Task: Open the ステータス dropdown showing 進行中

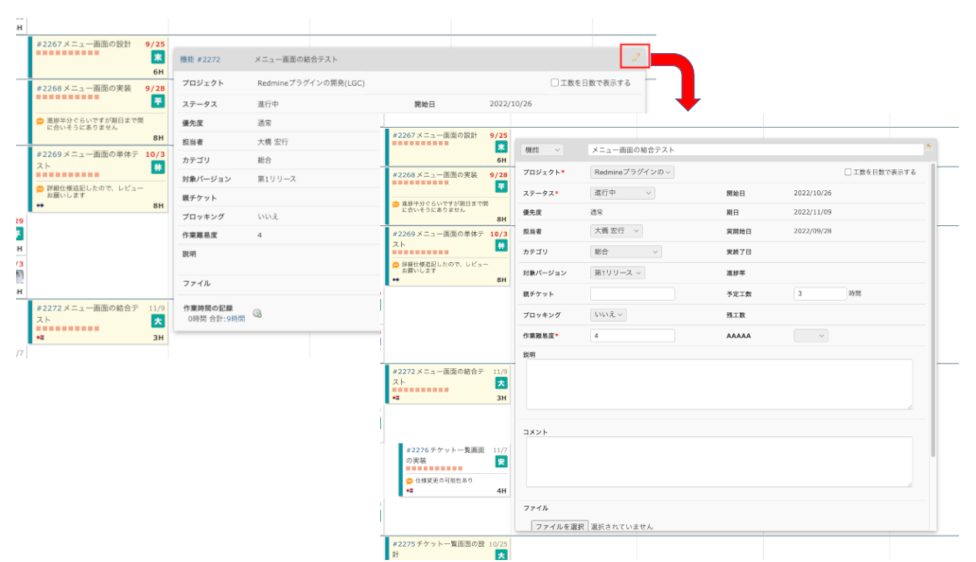Action: click(x=618, y=192)
